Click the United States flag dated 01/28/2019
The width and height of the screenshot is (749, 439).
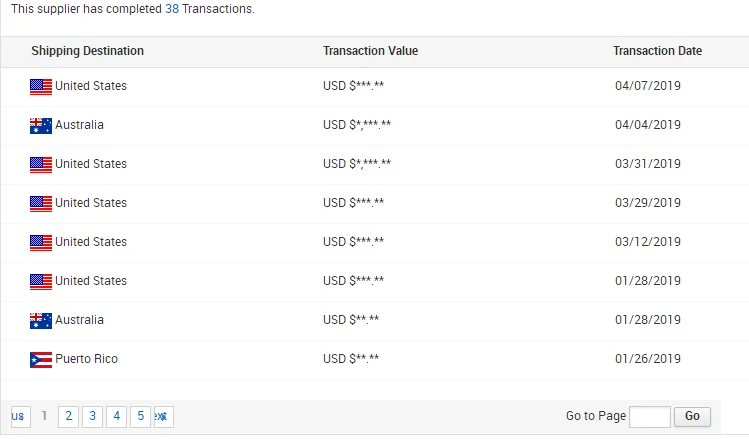(41, 282)
